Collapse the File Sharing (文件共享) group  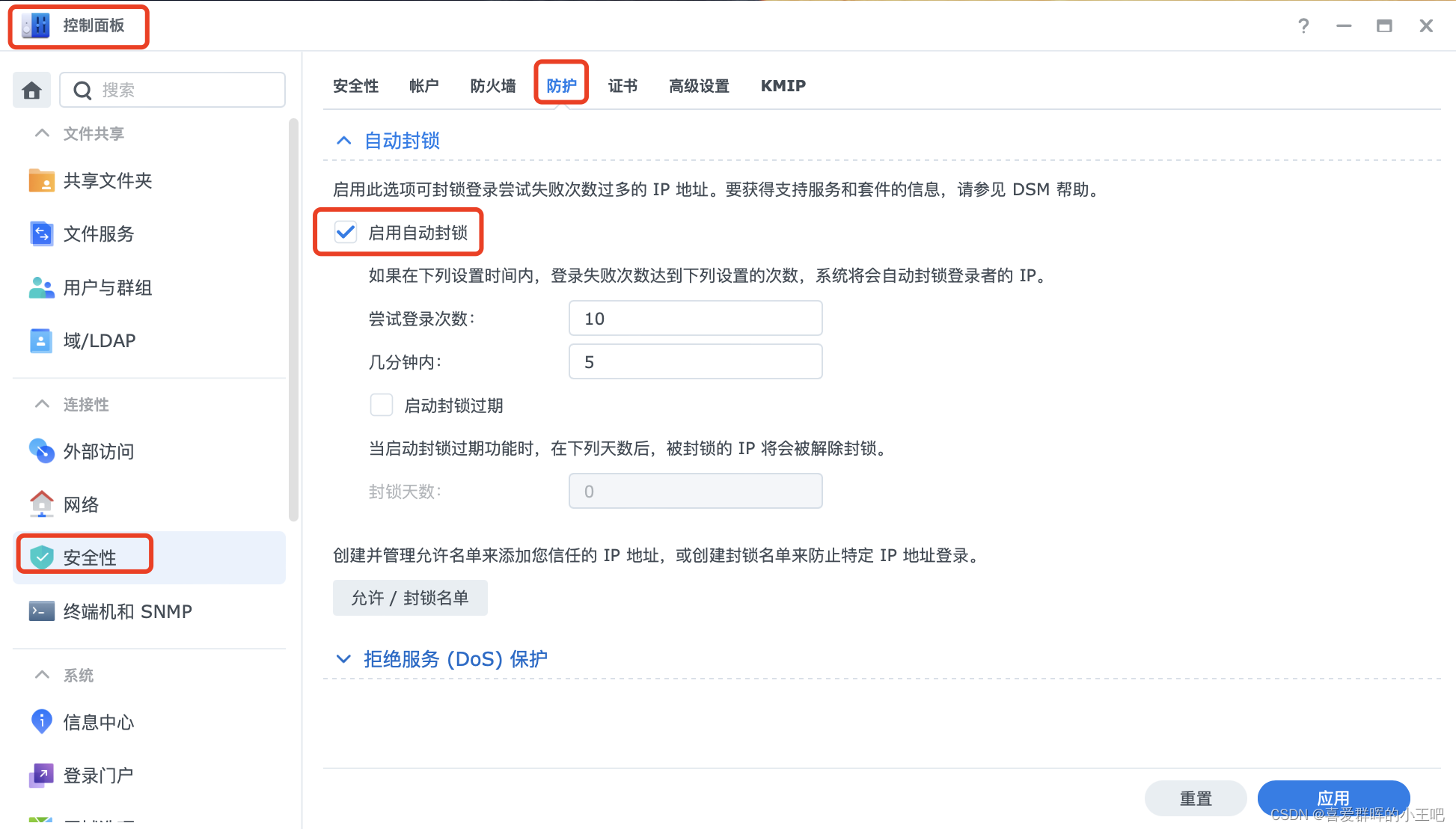[x=42, y=133]
